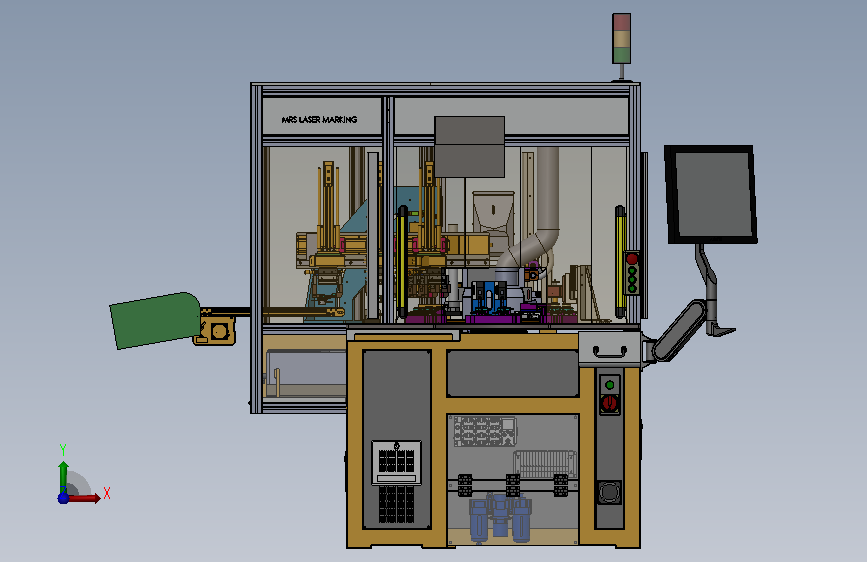Viewport: 867px width, 562px height.
Task: Select the right yellow light curtain
Action: [x=620, y=262]
